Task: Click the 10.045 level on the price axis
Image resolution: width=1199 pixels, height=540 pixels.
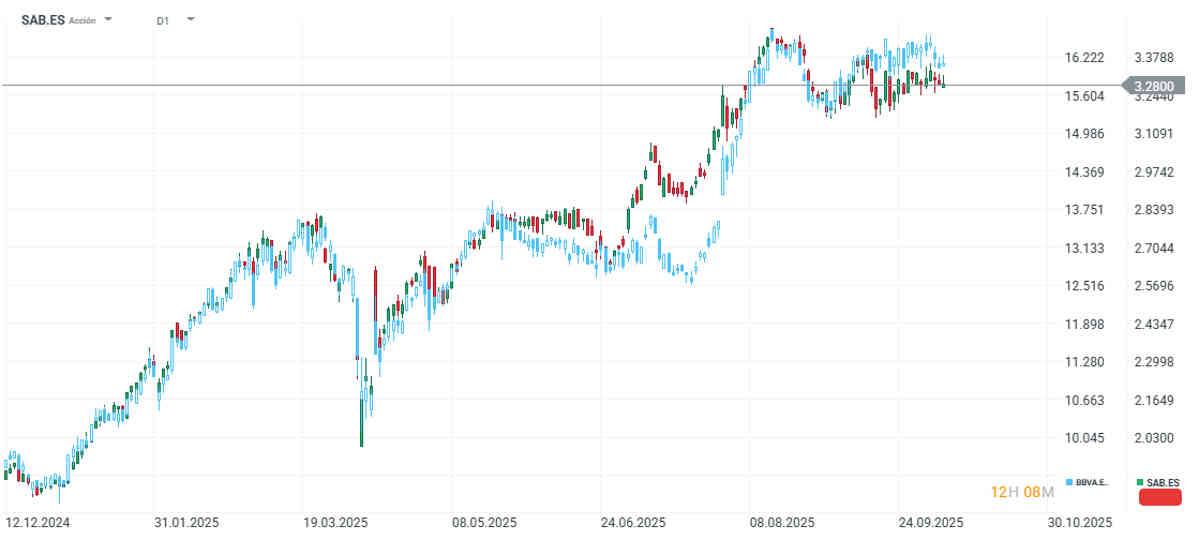Action: (x=1084, y=438)
